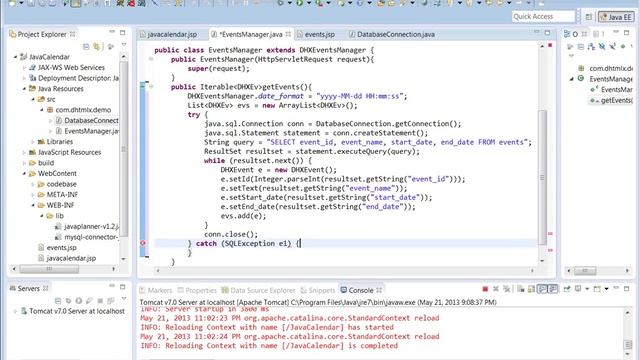
Task: Click the Console vertical scrollbar thumb
Action: pos(629,344)
